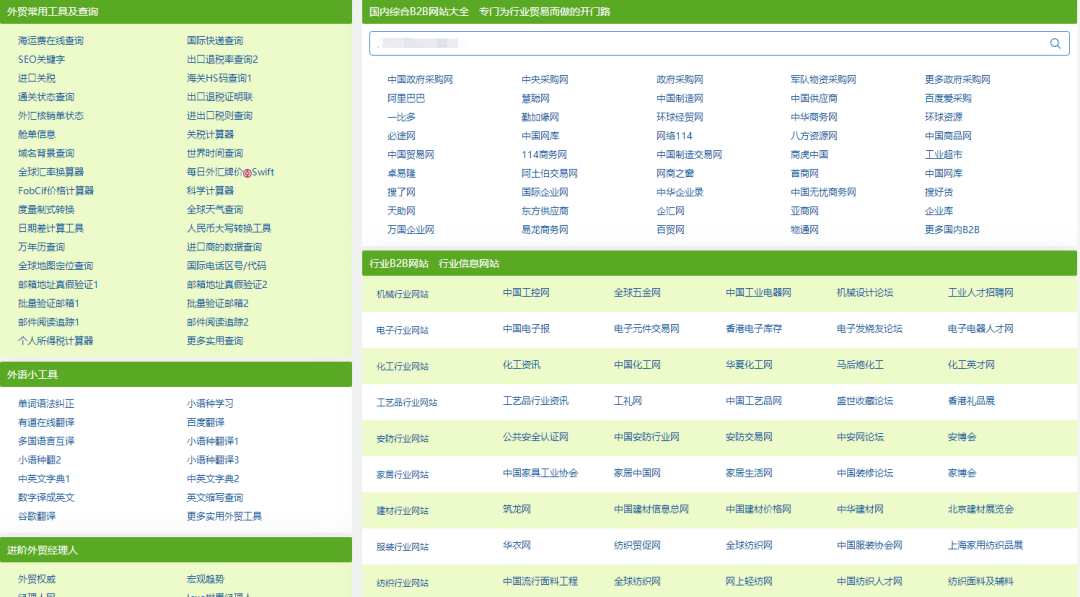Viewport: 1080px width, 597px height.
Task: Open 万年历查询 link
Action: [x=41, y=247]
